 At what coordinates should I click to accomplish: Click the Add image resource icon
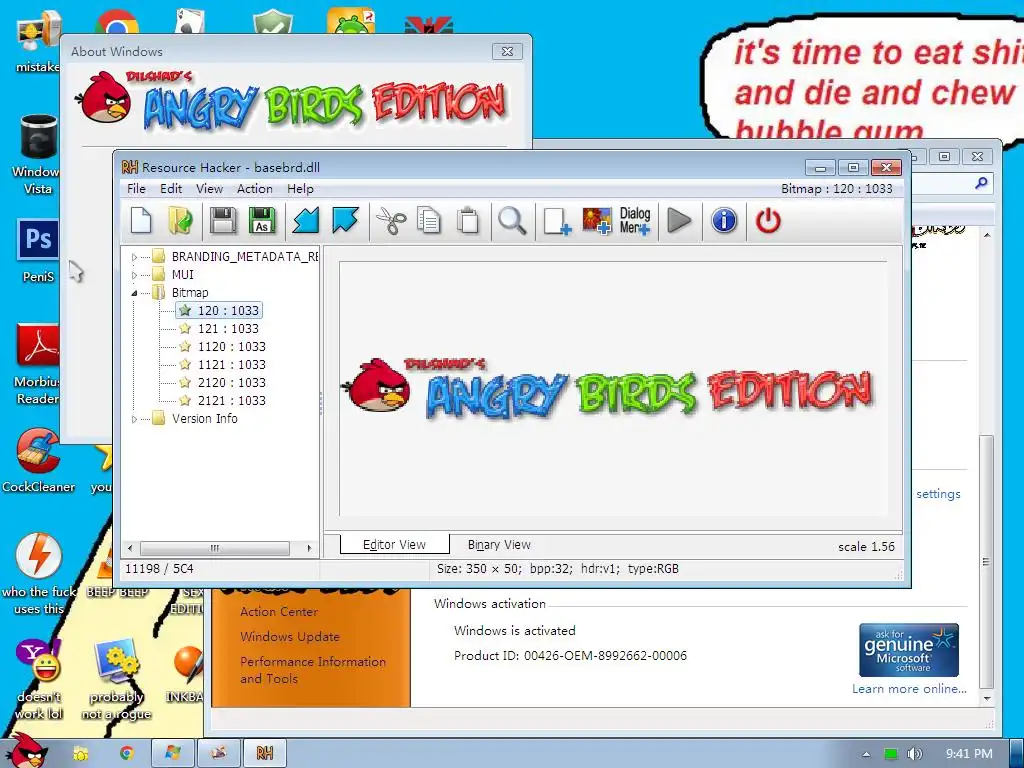coord(597,221)
